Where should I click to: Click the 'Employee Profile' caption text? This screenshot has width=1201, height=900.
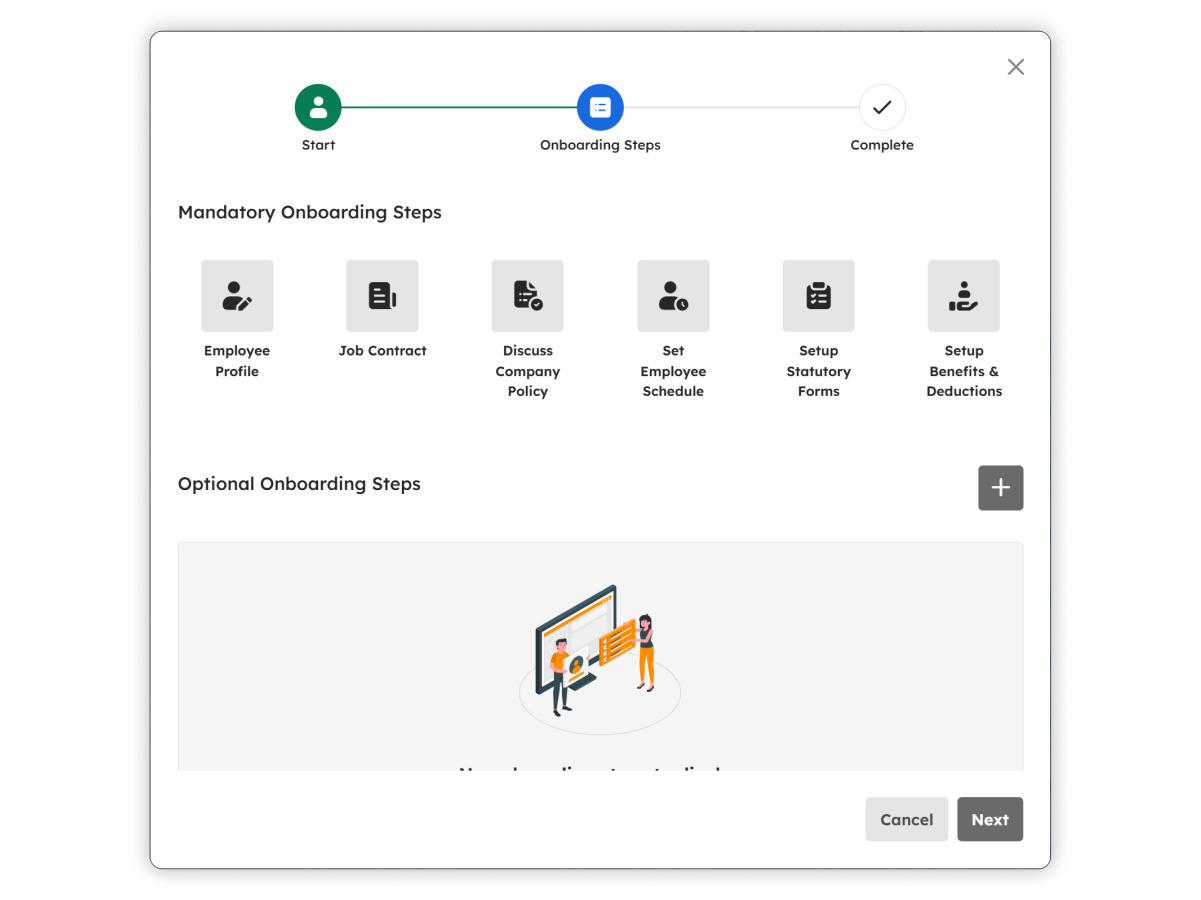point(237,361)
